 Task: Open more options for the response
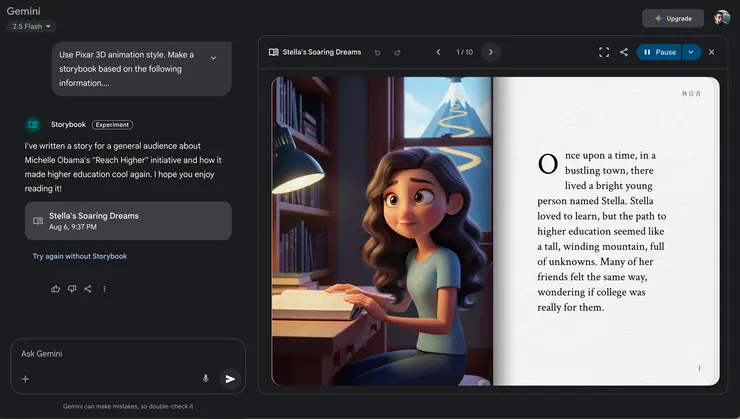[104, 289]
